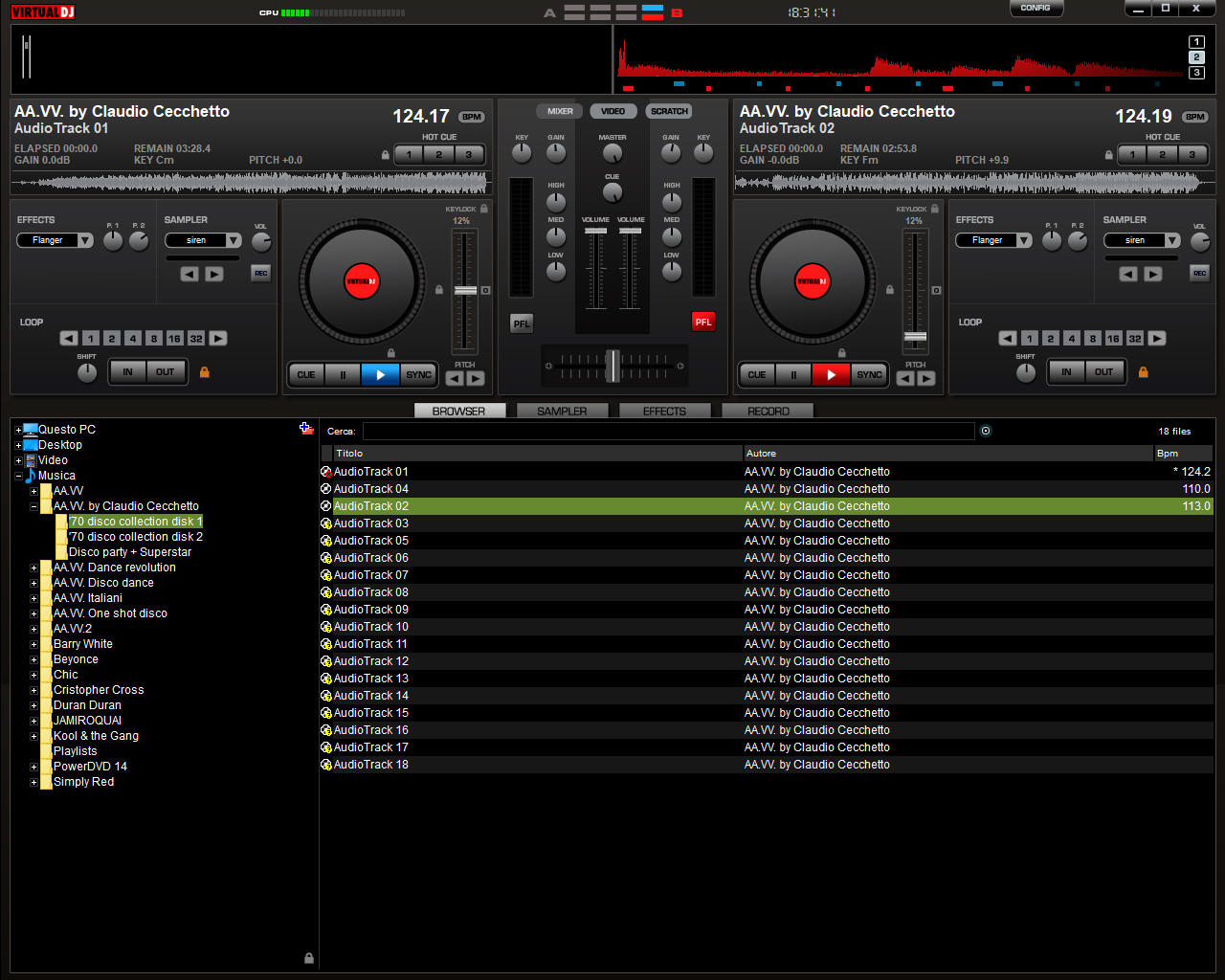Sync the right deck tempo

[x=869, y=375]
